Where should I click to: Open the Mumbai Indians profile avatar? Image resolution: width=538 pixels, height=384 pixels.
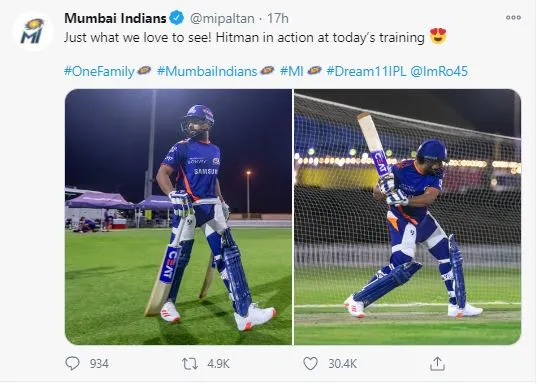(33, 32)
